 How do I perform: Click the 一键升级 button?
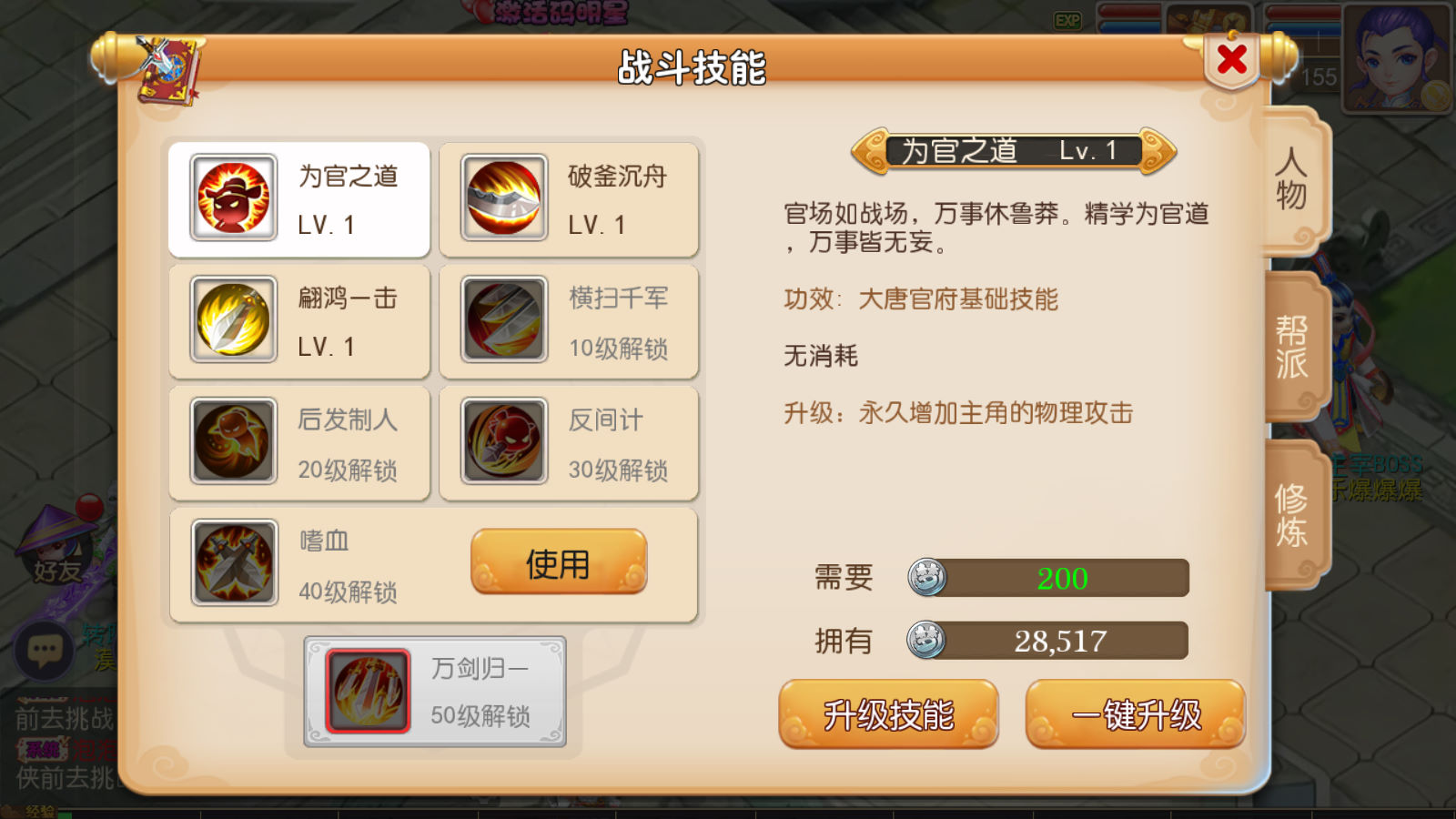tap(1136, 714)
